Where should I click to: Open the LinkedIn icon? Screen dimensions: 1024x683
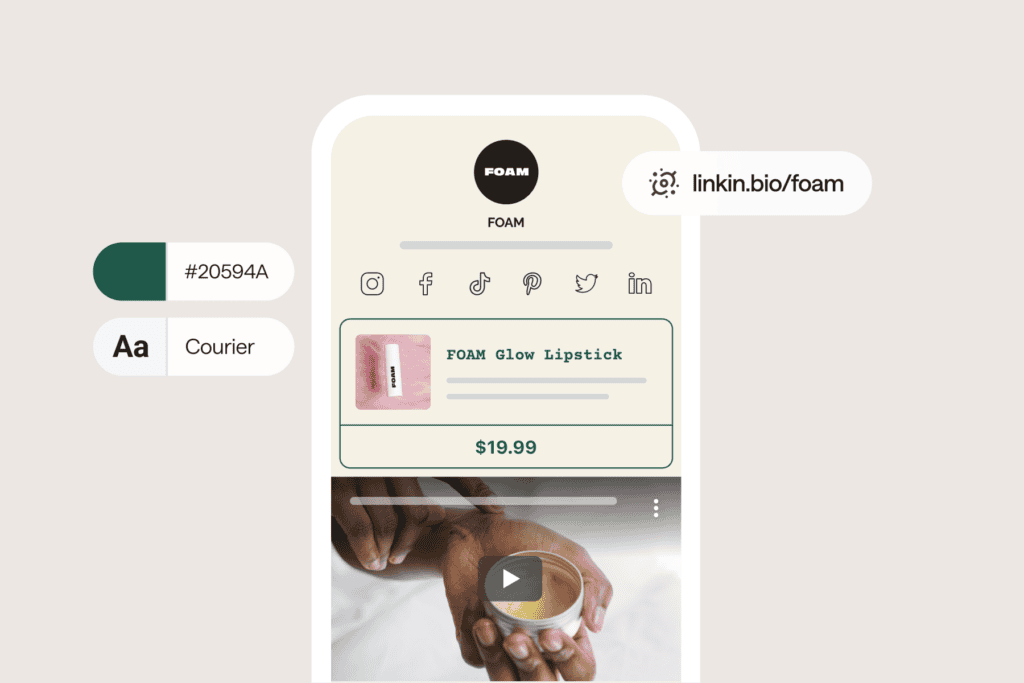tap(639, 283)
